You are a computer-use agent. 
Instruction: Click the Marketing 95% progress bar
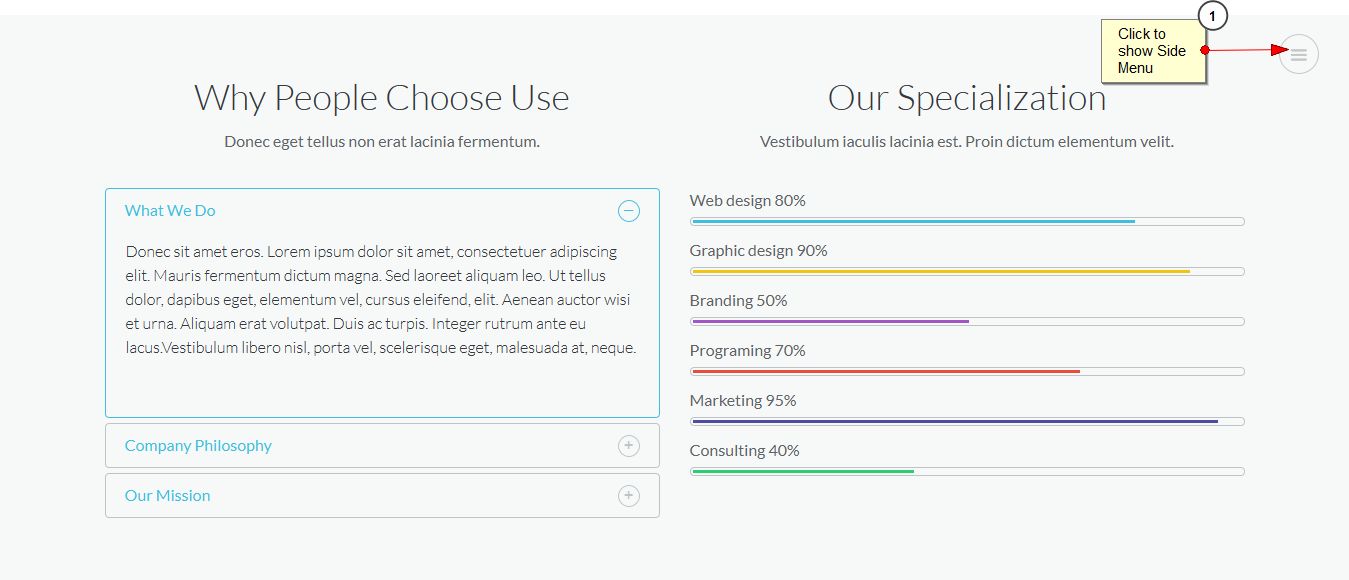967,421
